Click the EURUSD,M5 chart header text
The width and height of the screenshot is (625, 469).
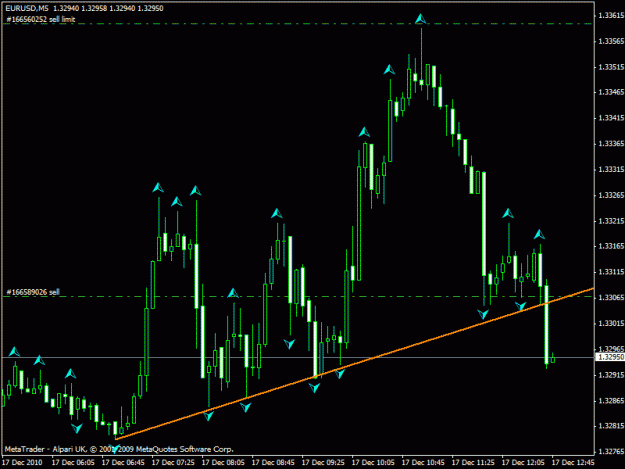(85, 8)
